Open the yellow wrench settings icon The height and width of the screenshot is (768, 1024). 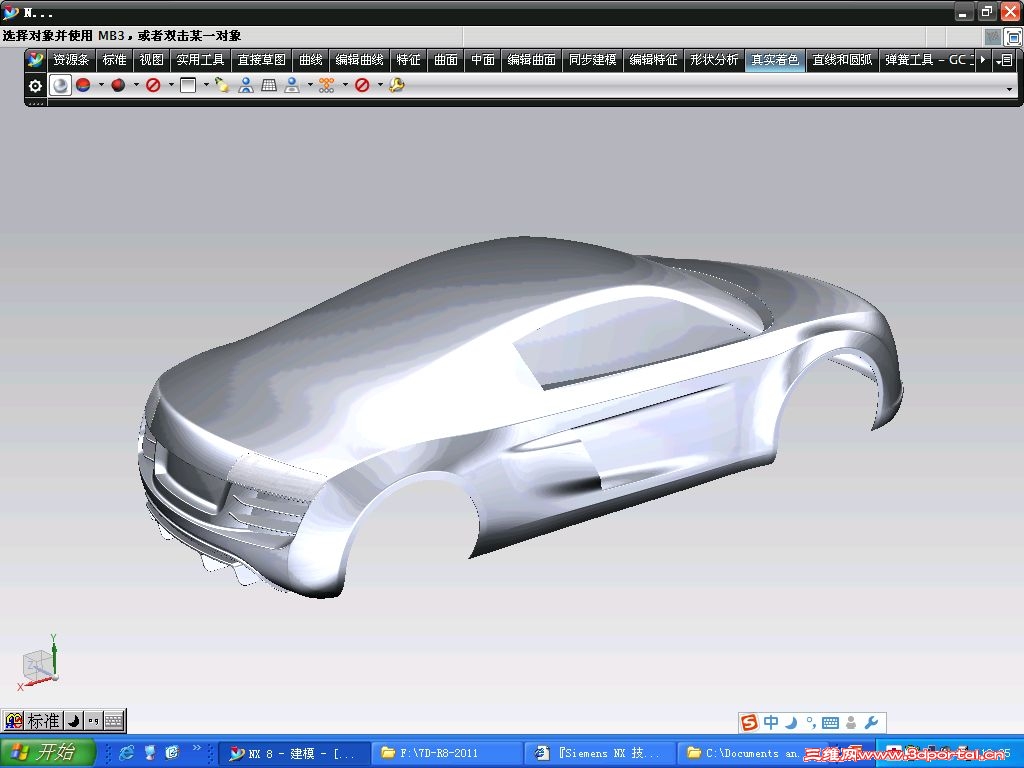[396, 85]
